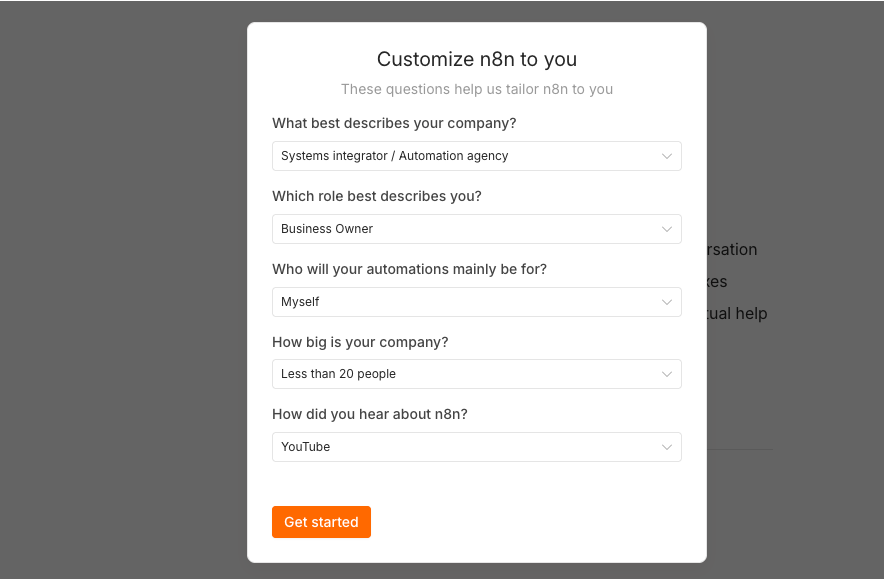884x580 pixels.
Task: Click the 'What best describes your company?' label
Action: 394,123
